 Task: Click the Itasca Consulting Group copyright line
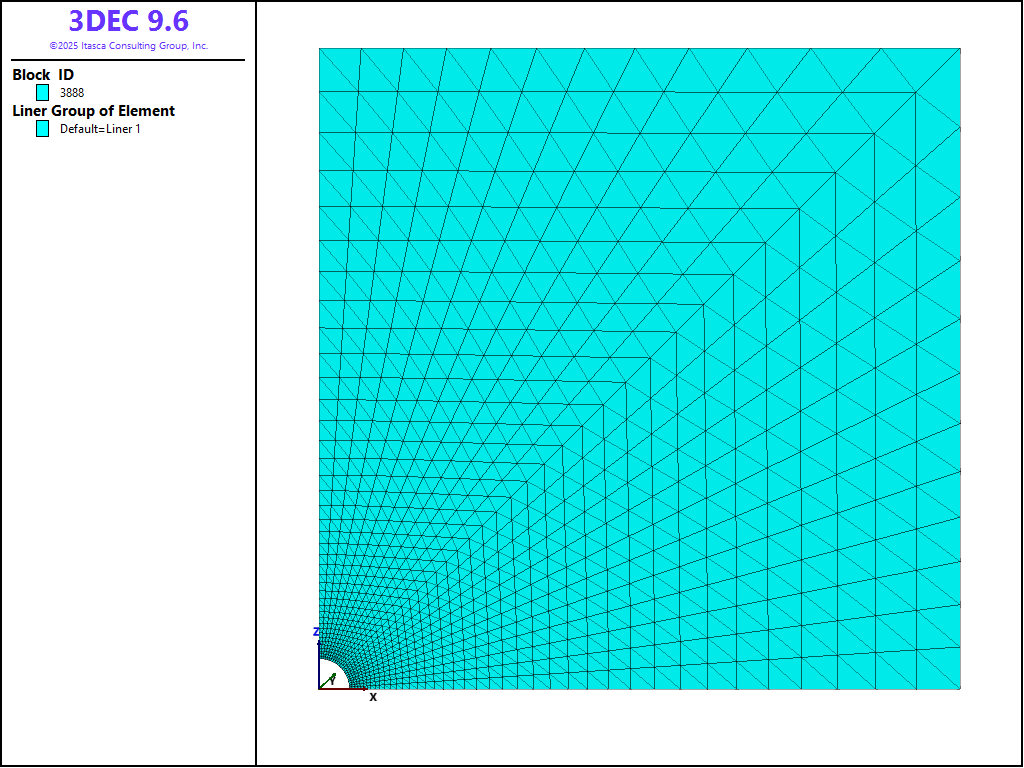pyautogui.click(x=128, y=46)
